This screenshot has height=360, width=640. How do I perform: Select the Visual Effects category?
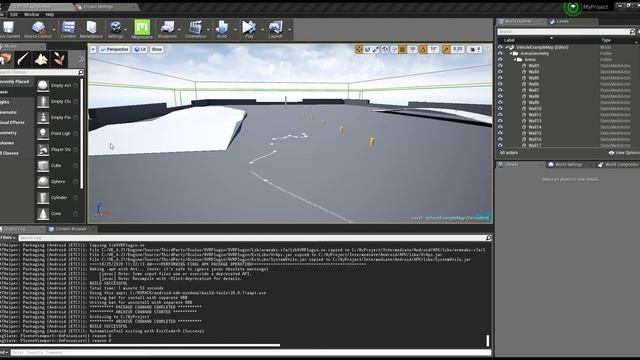tap(13, 122)
